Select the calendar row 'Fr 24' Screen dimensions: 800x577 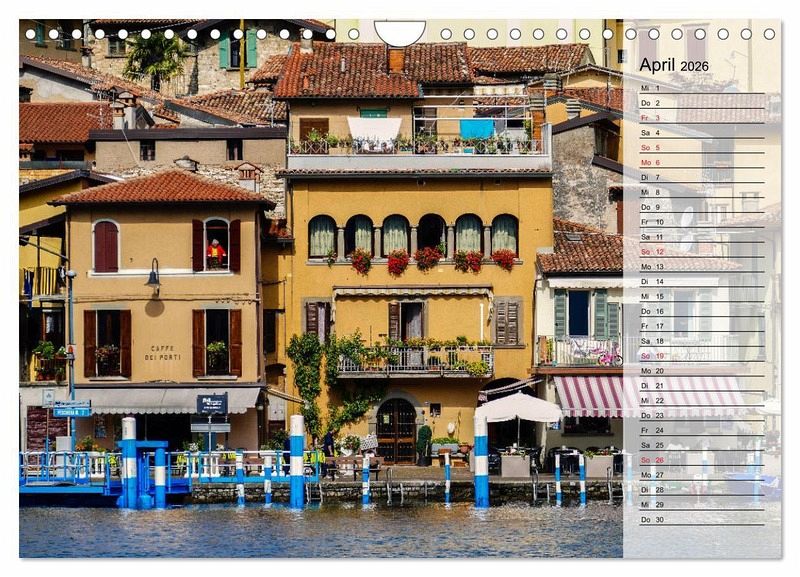tap(702, 430)
